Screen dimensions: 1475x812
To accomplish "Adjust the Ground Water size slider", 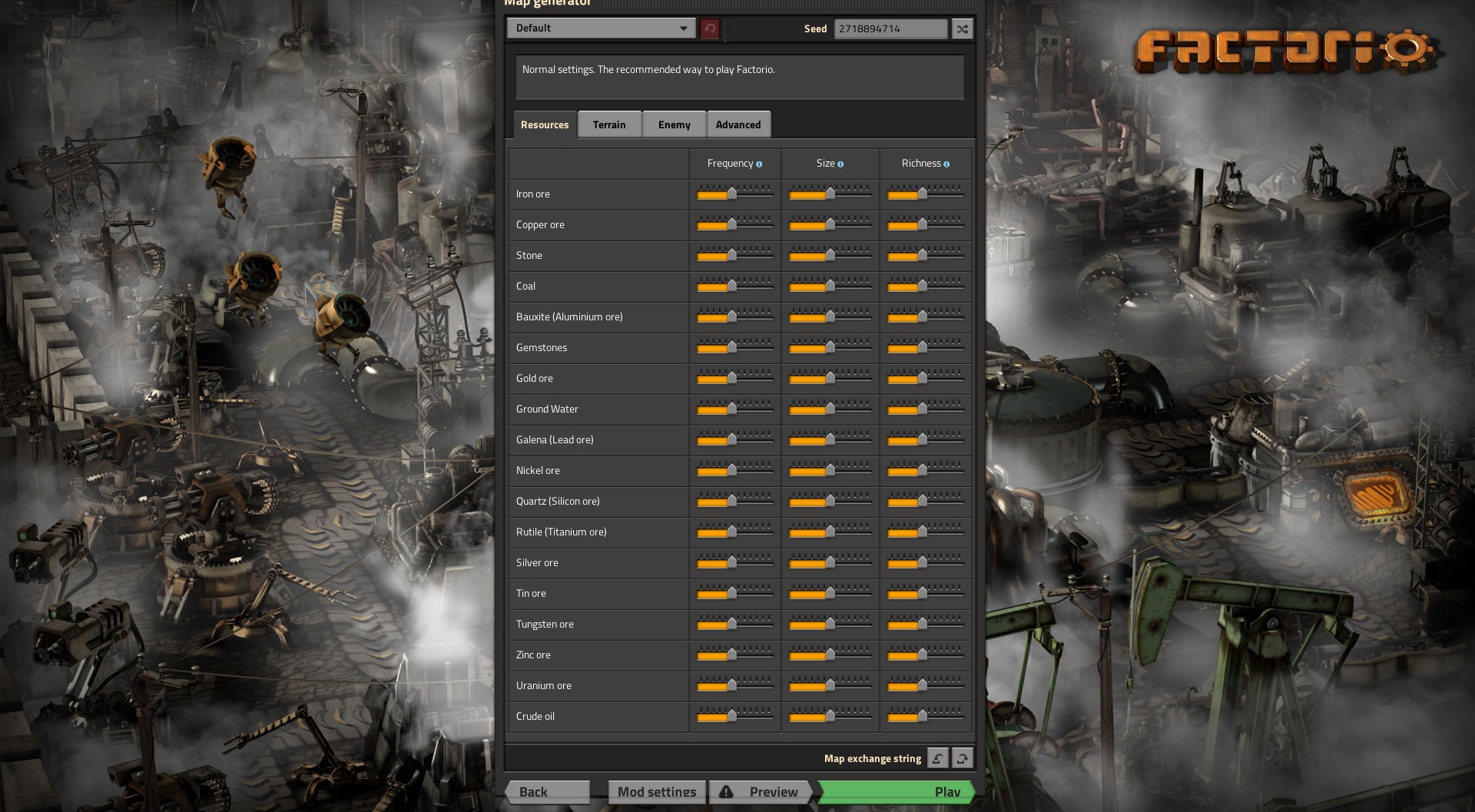I will pyautogui.click(x=830, y=409).
